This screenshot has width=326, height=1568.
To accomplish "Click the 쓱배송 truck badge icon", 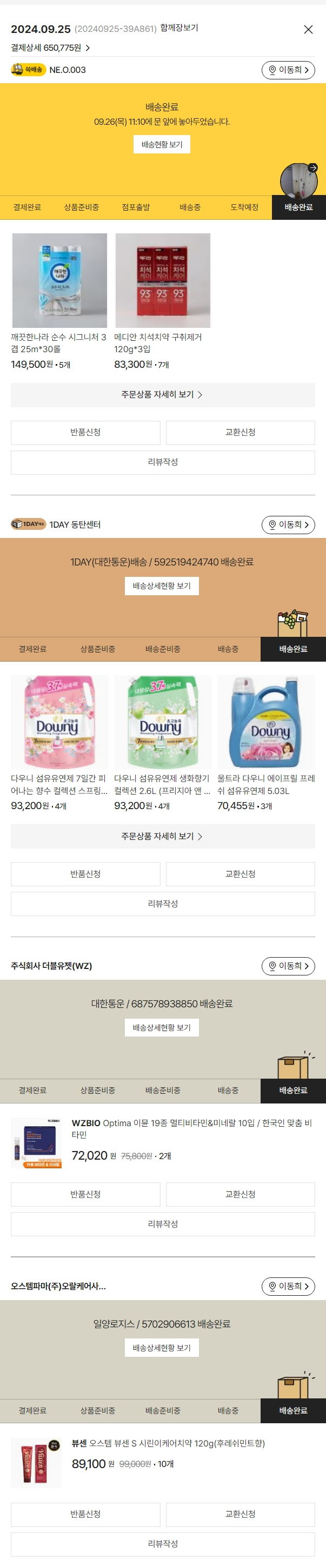I will (x=28, y=70).
